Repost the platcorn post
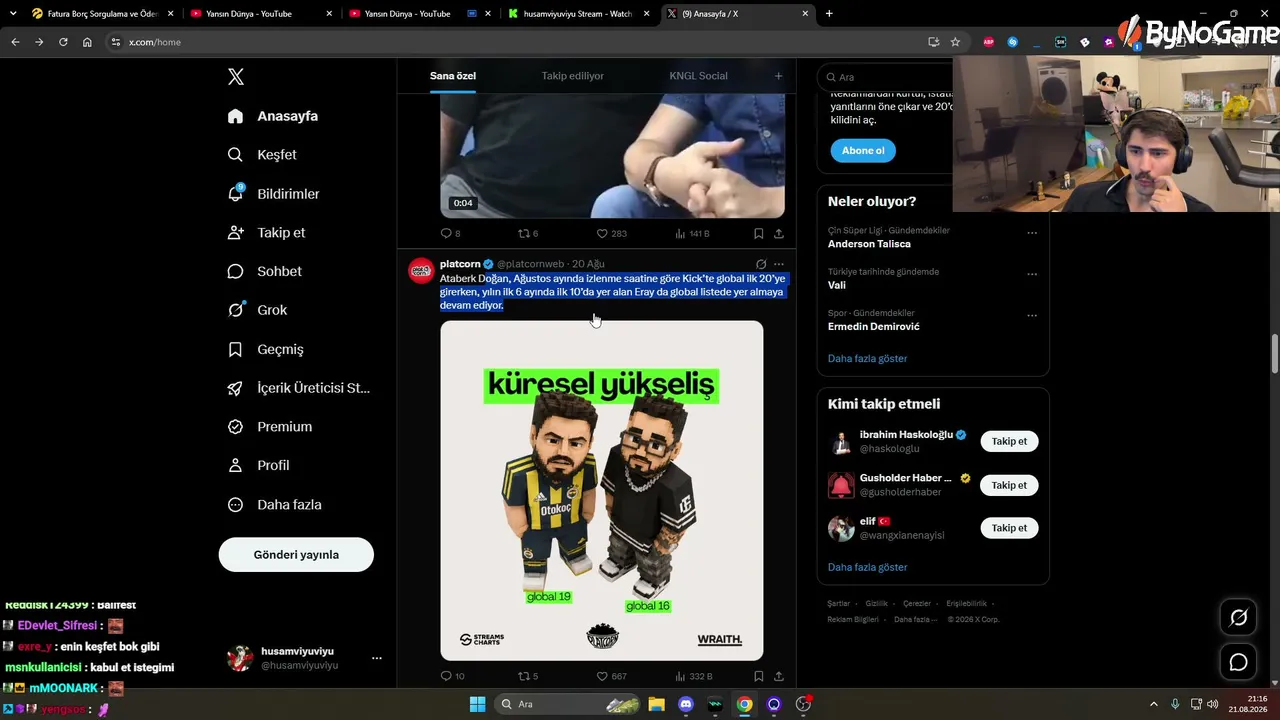1280x720 pixels. coord(523,677)
